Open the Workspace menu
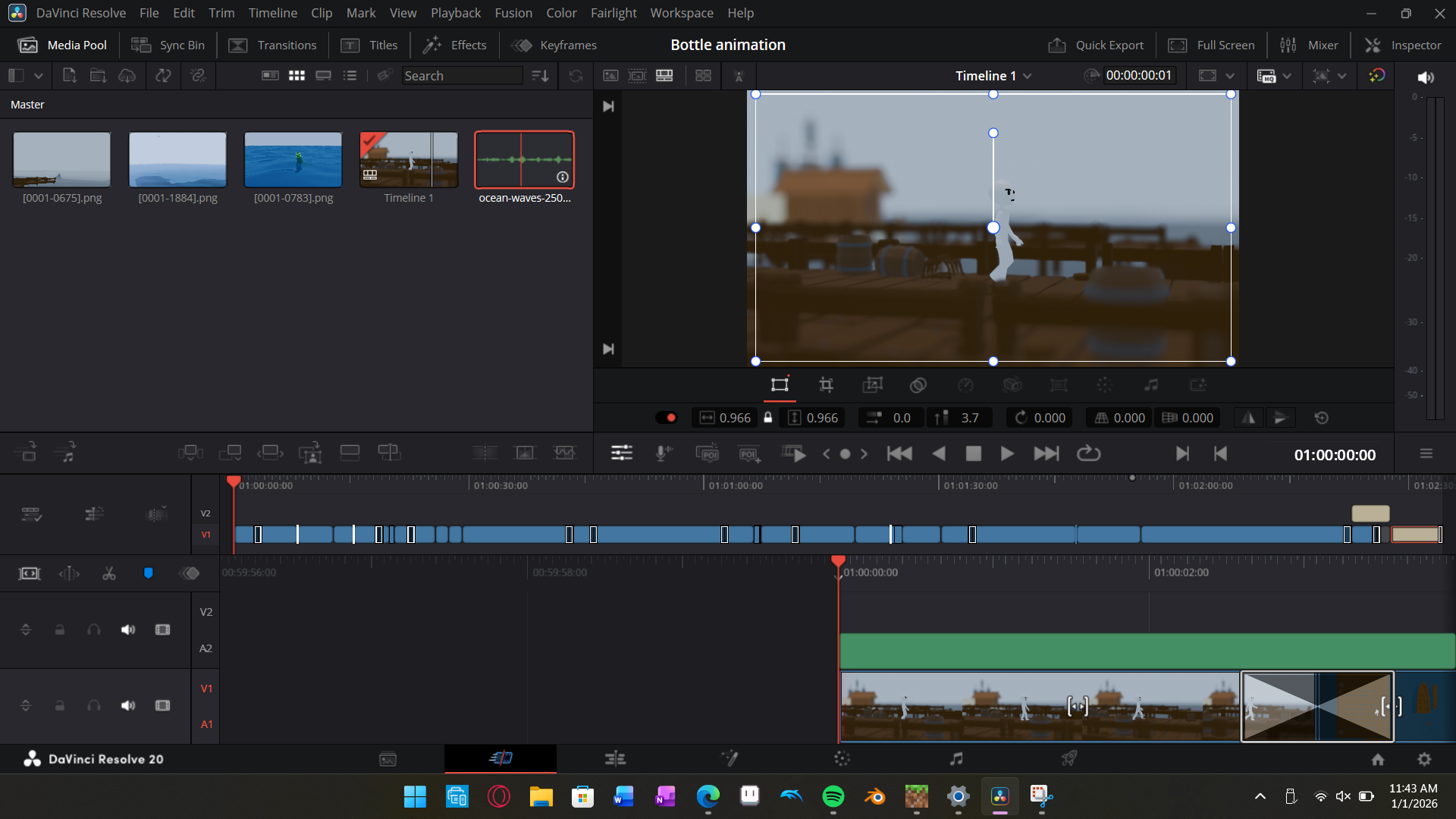 (x=682, y=13)
